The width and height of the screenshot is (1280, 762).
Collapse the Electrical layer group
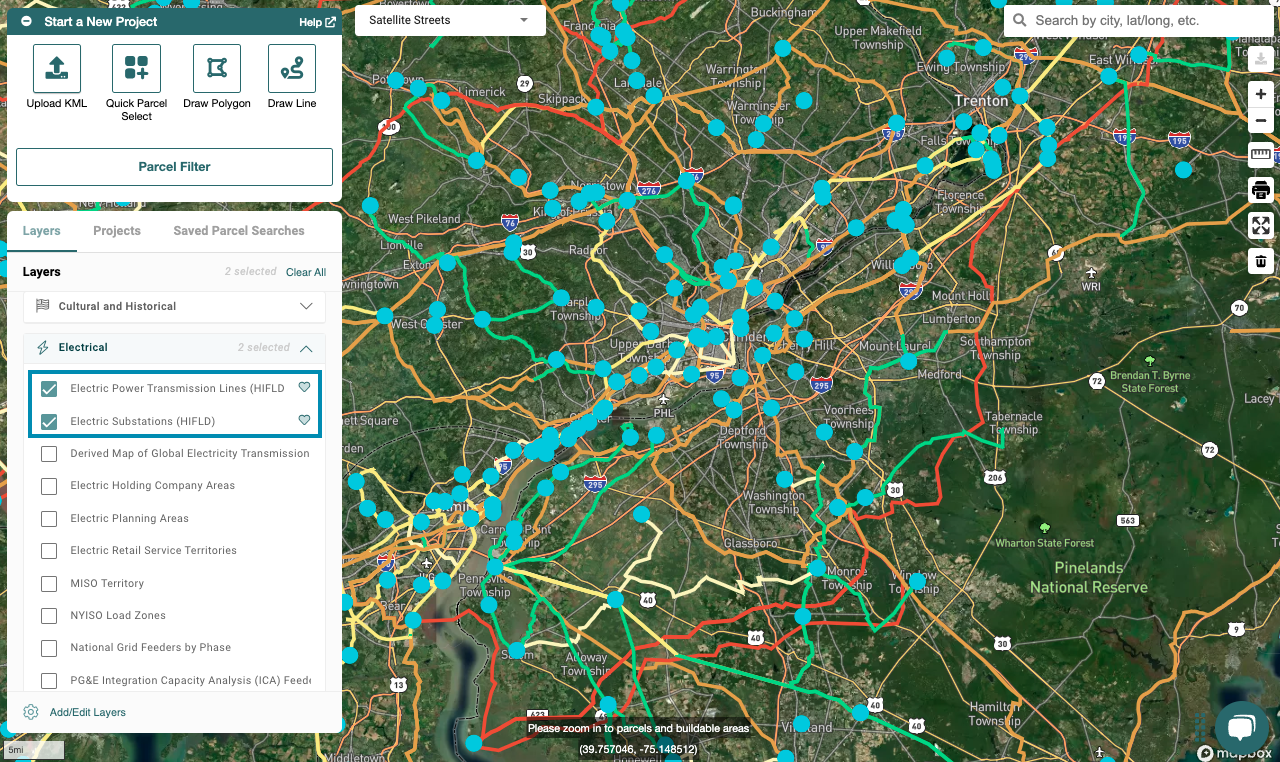point(306,348)
